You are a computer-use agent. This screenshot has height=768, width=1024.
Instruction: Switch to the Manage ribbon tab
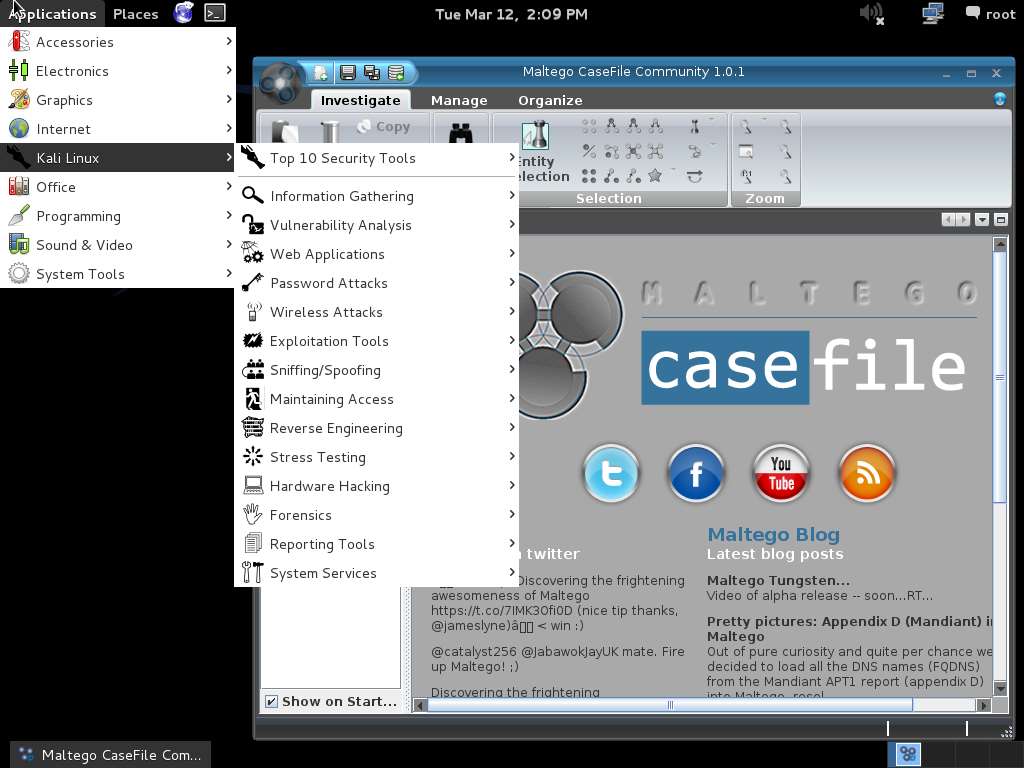pos(459,100)
